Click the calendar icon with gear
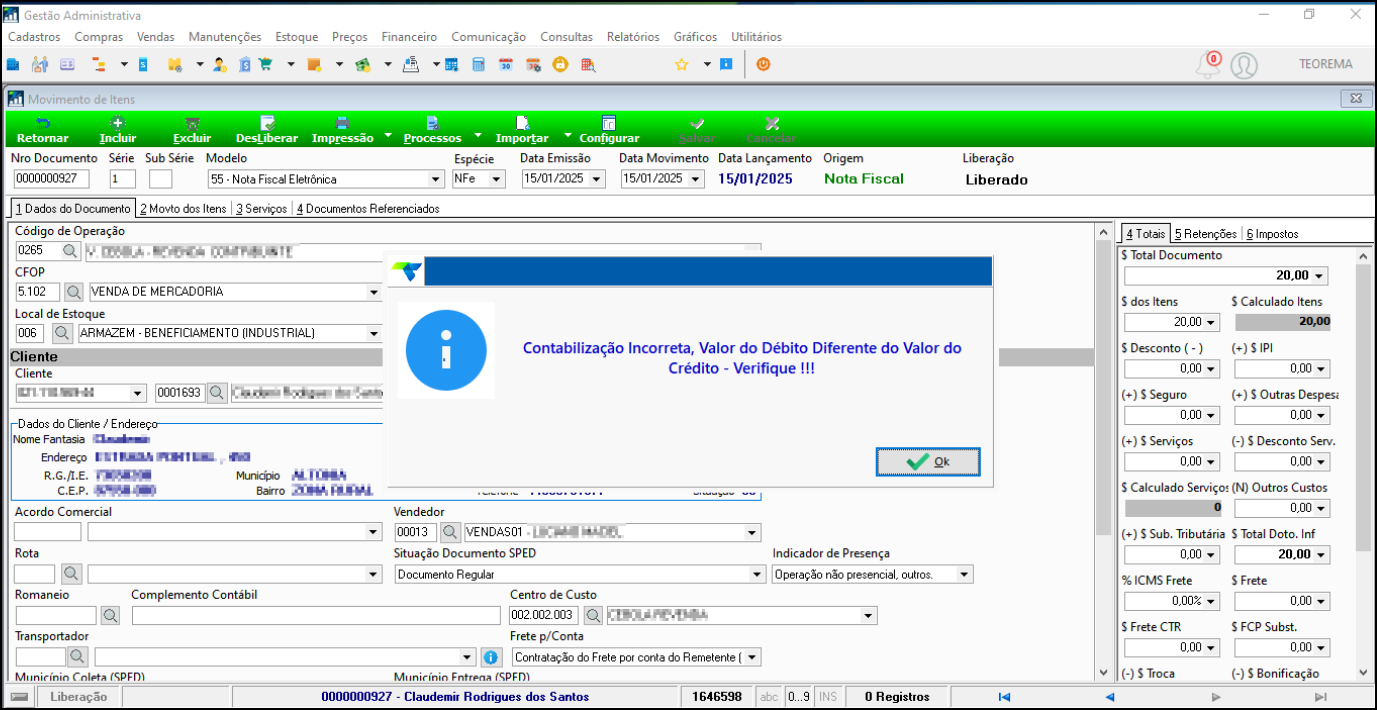This screenshot has width=1377, height=710. (x=533, y=64)
